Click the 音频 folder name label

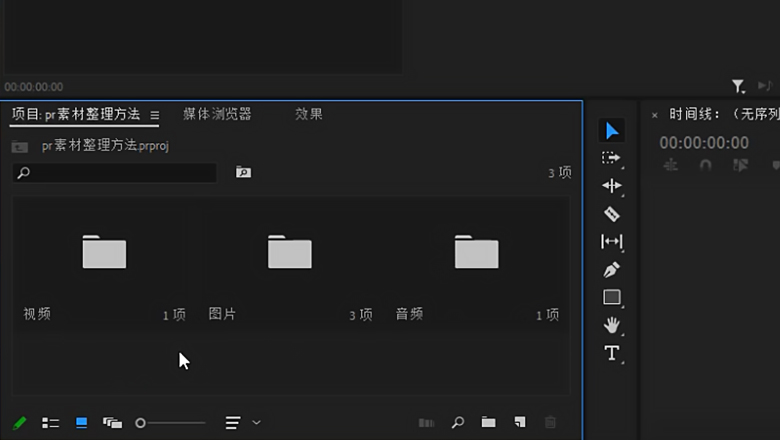pyautogui.click(x=409, y=314)
